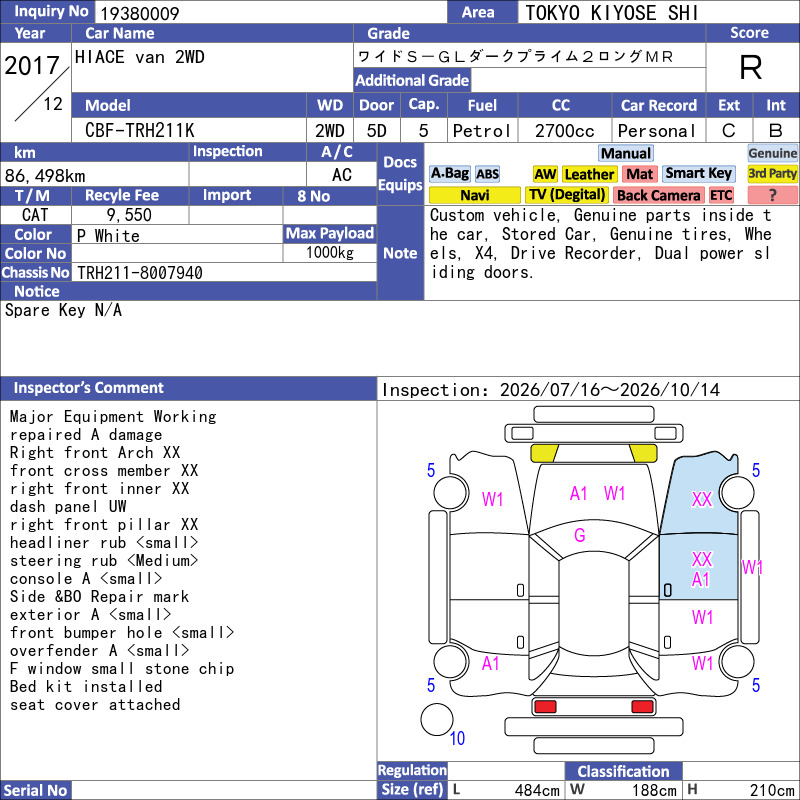Click the Spare Key N/A notice
Screen dimensions: 800x800
click(x=63, y=310)
